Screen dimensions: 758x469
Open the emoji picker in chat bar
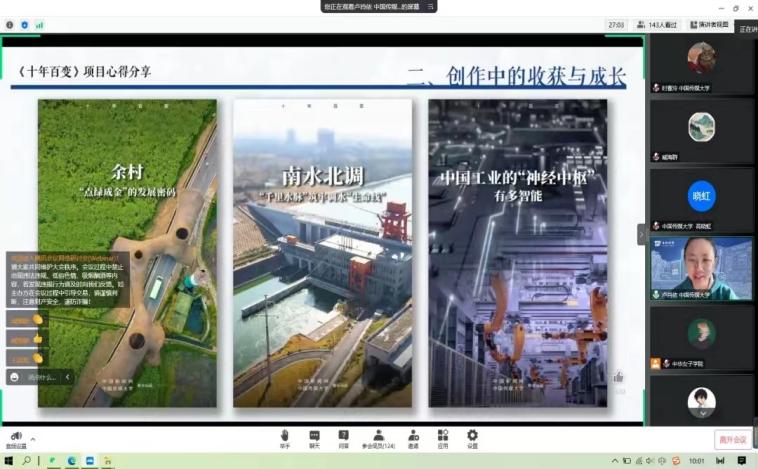15,377
